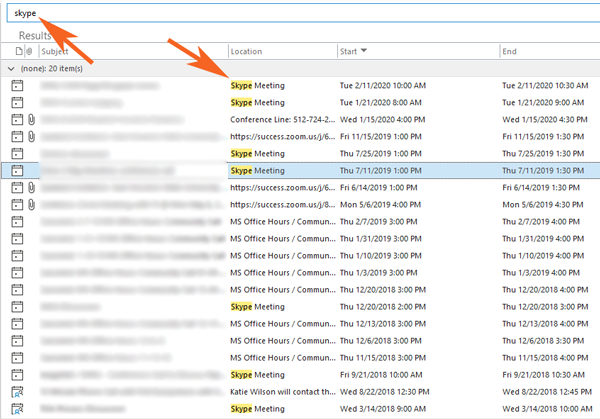Click attachment paperclip of the Fri 6/14/2019 row
Screen dimensions: 600x419
(31, 188)
